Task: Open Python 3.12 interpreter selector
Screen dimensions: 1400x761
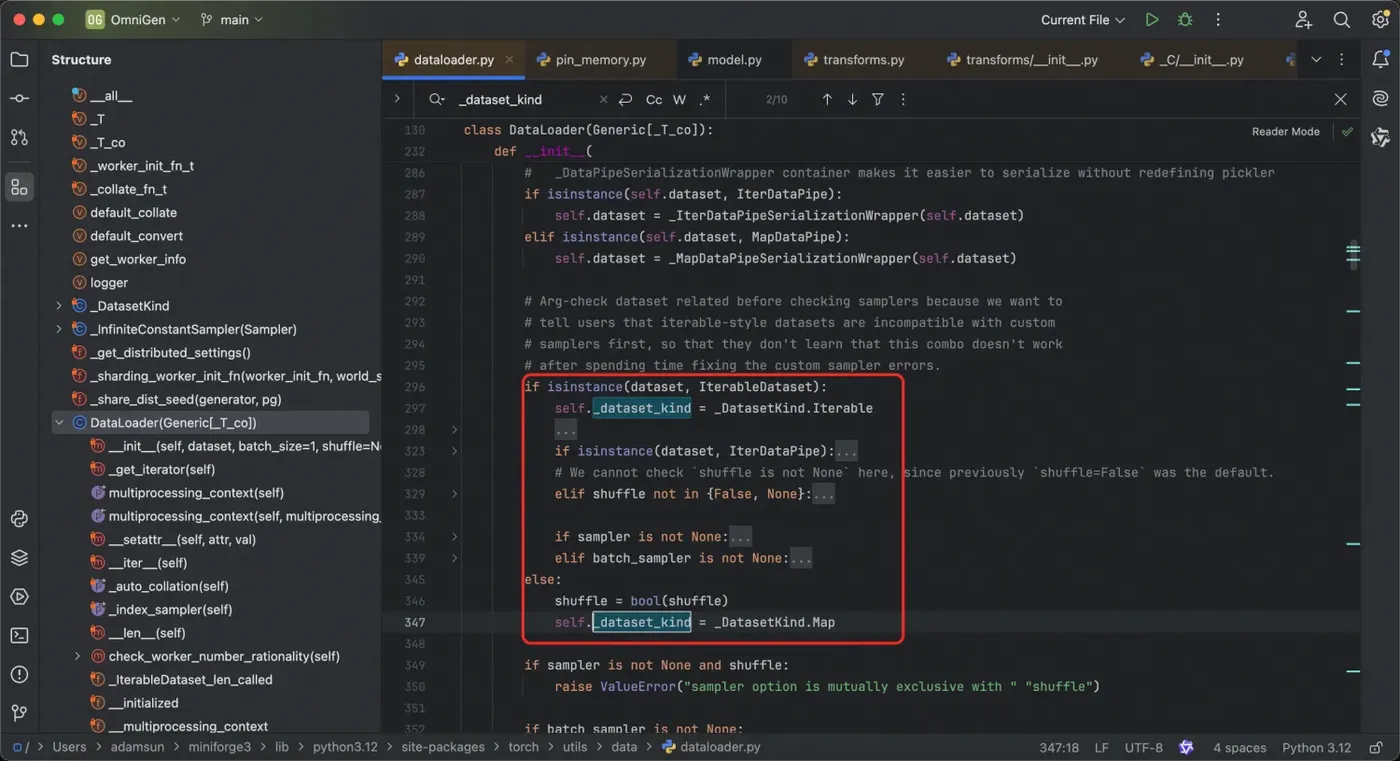Action: coord(1316,747)
